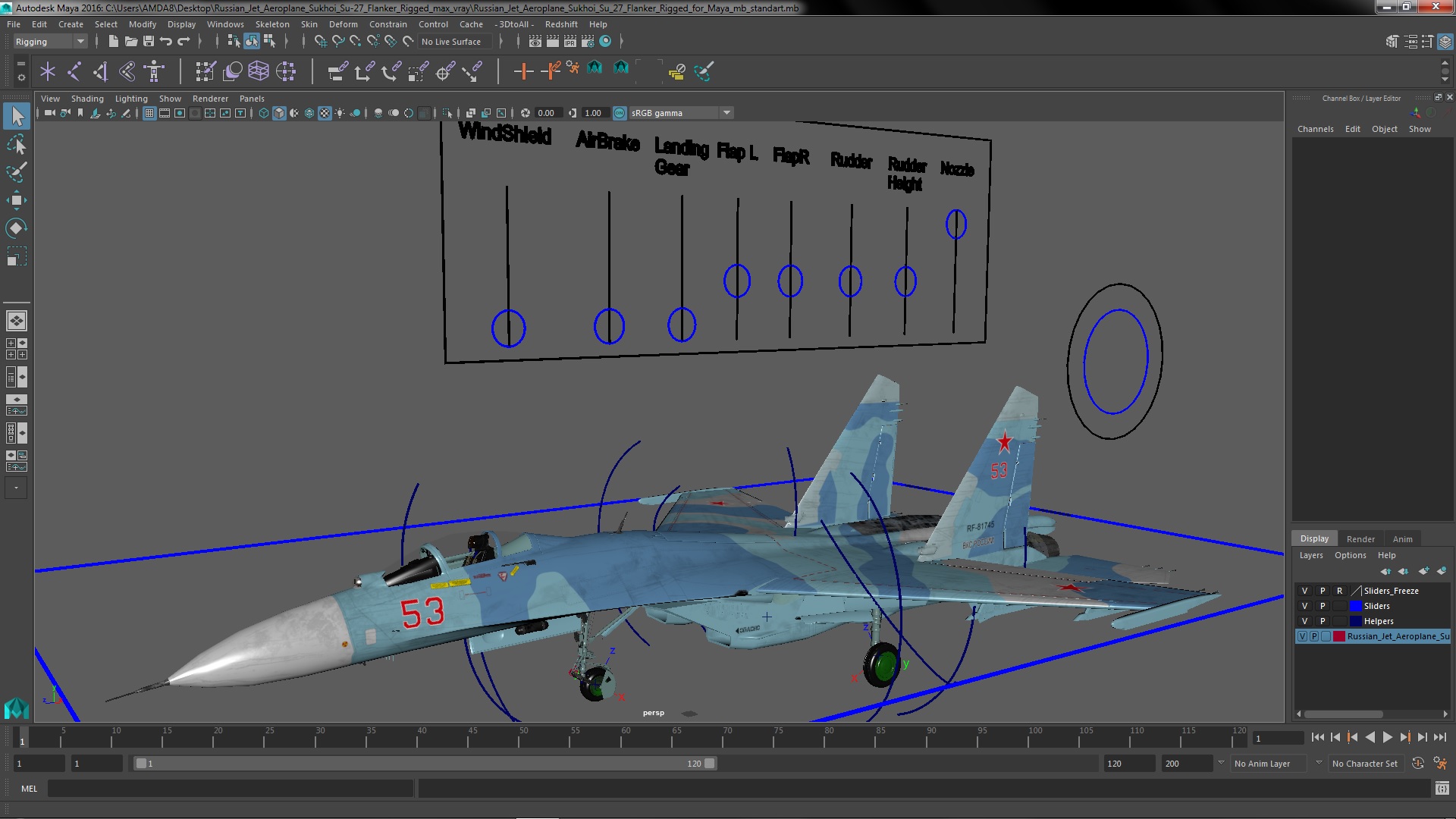
Task: Click Play forwards button
Action: click(1387, 737)
